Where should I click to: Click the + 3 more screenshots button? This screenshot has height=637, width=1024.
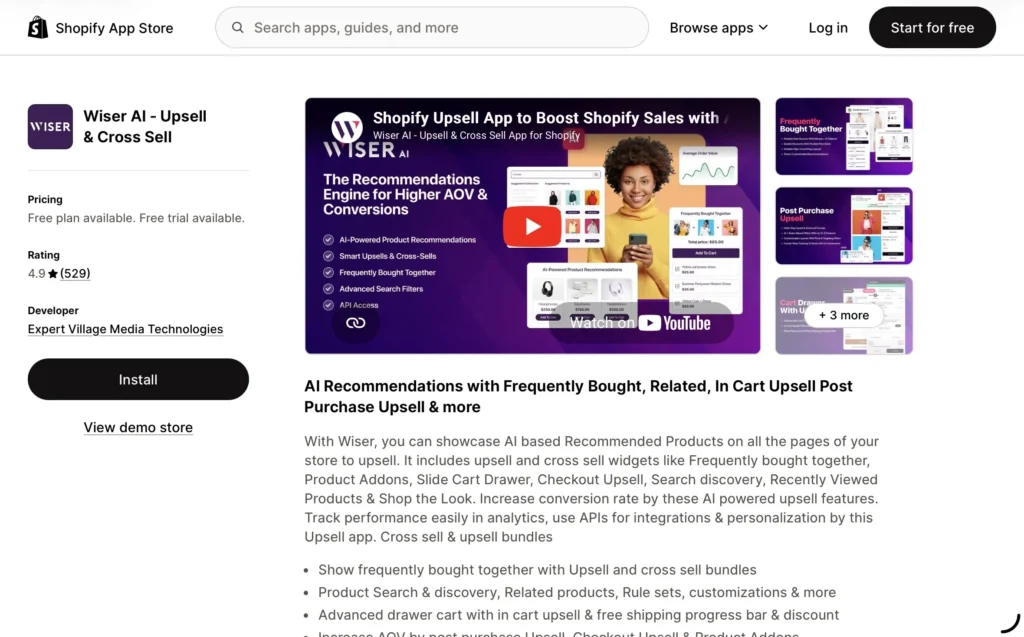point(844,316)
